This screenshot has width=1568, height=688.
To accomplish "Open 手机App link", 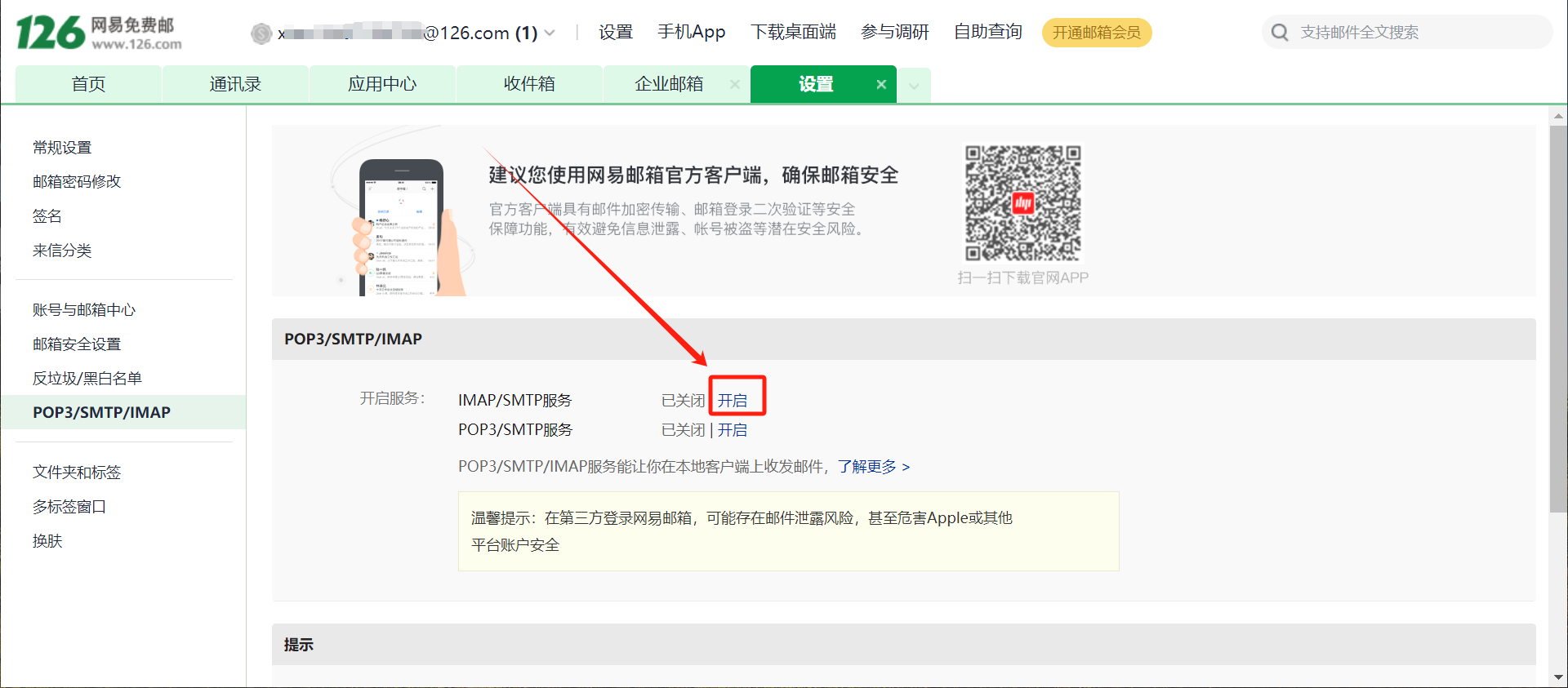I will [692, 33].
